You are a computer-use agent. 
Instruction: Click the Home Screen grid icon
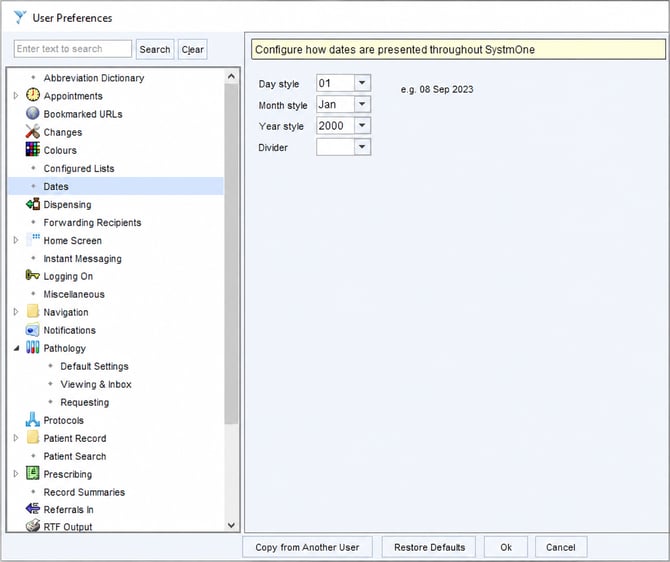pyautogui.click(x=33, y=240)
